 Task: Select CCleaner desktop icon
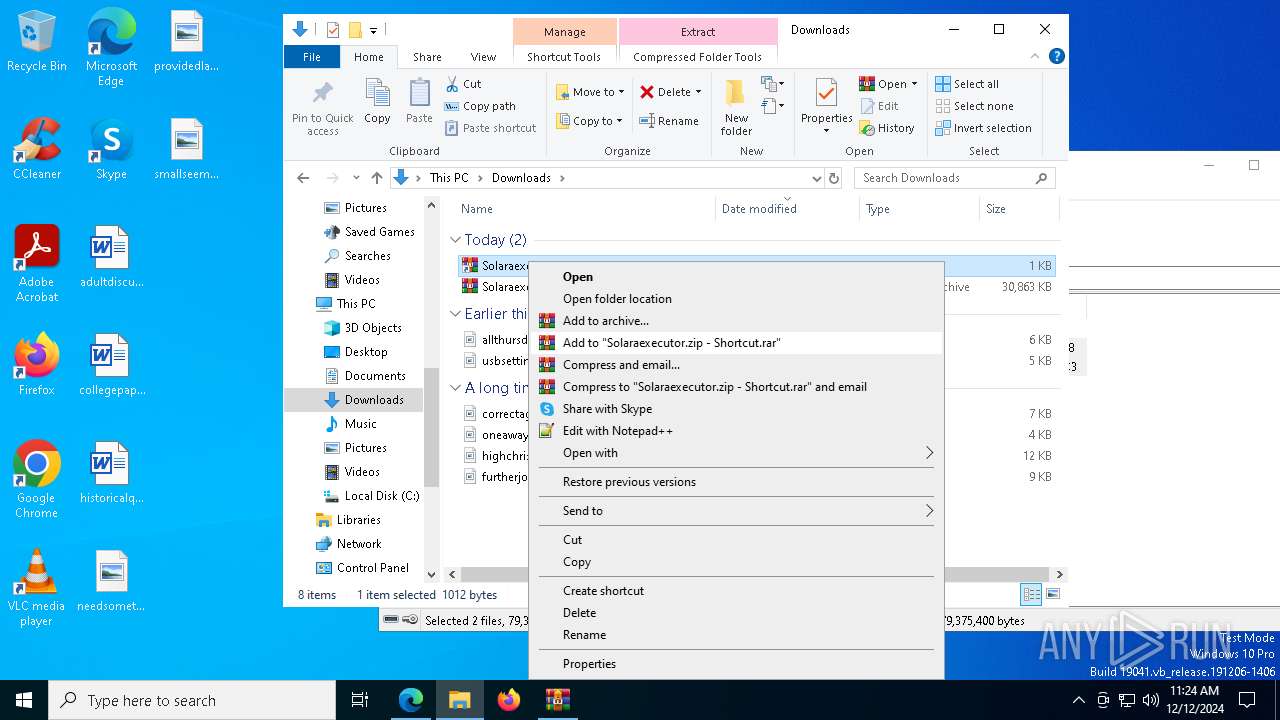(37, 149)
